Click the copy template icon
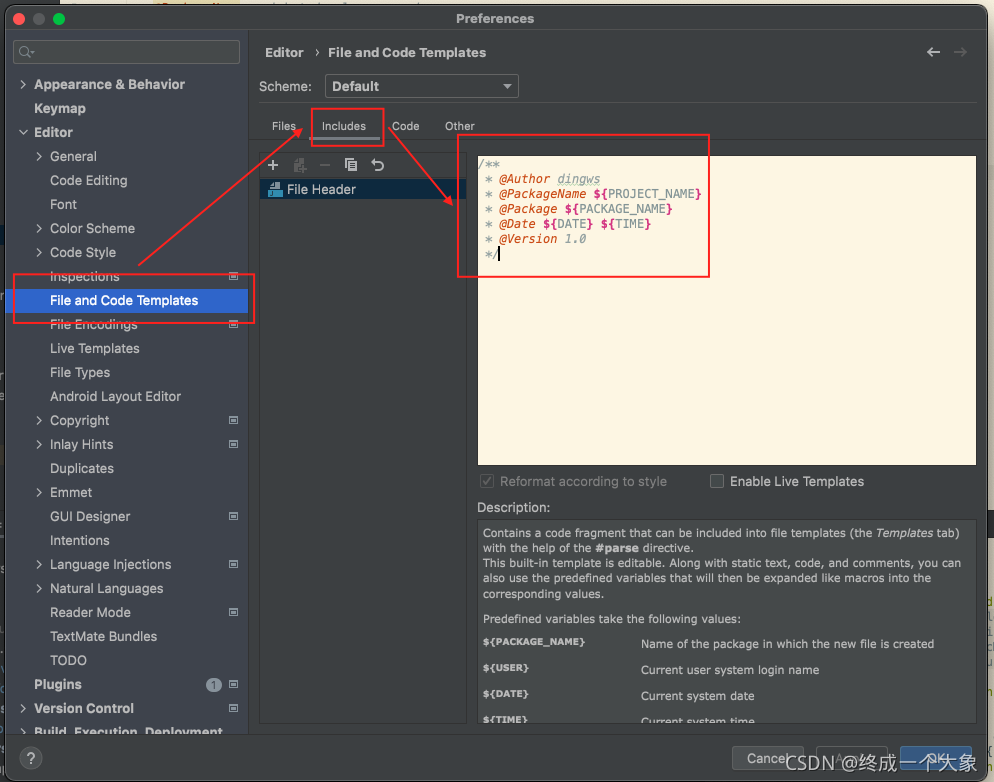The image size is (994, 782). tap(351, 165)
